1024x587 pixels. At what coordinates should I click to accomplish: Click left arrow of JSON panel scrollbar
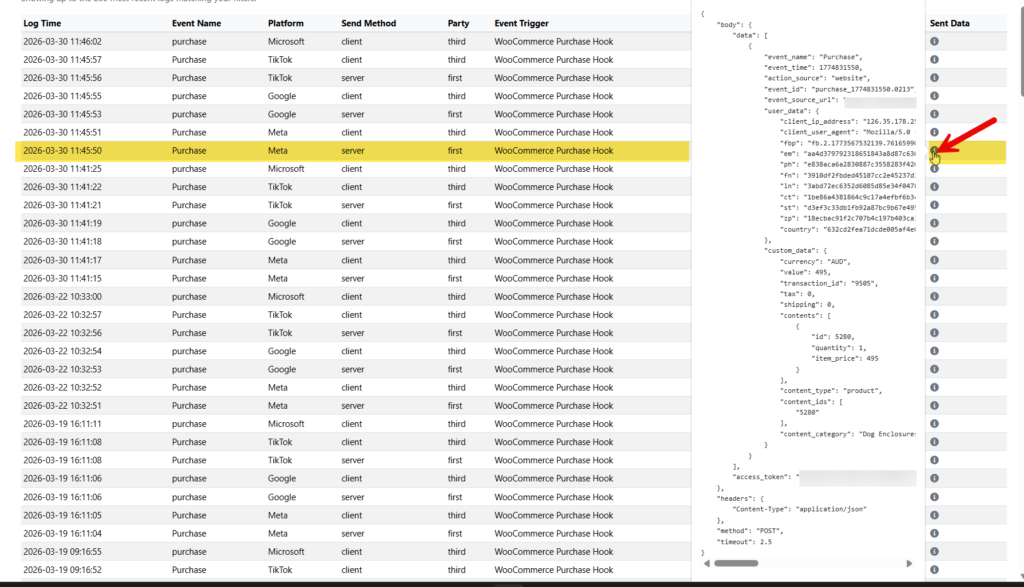[707, 563]
